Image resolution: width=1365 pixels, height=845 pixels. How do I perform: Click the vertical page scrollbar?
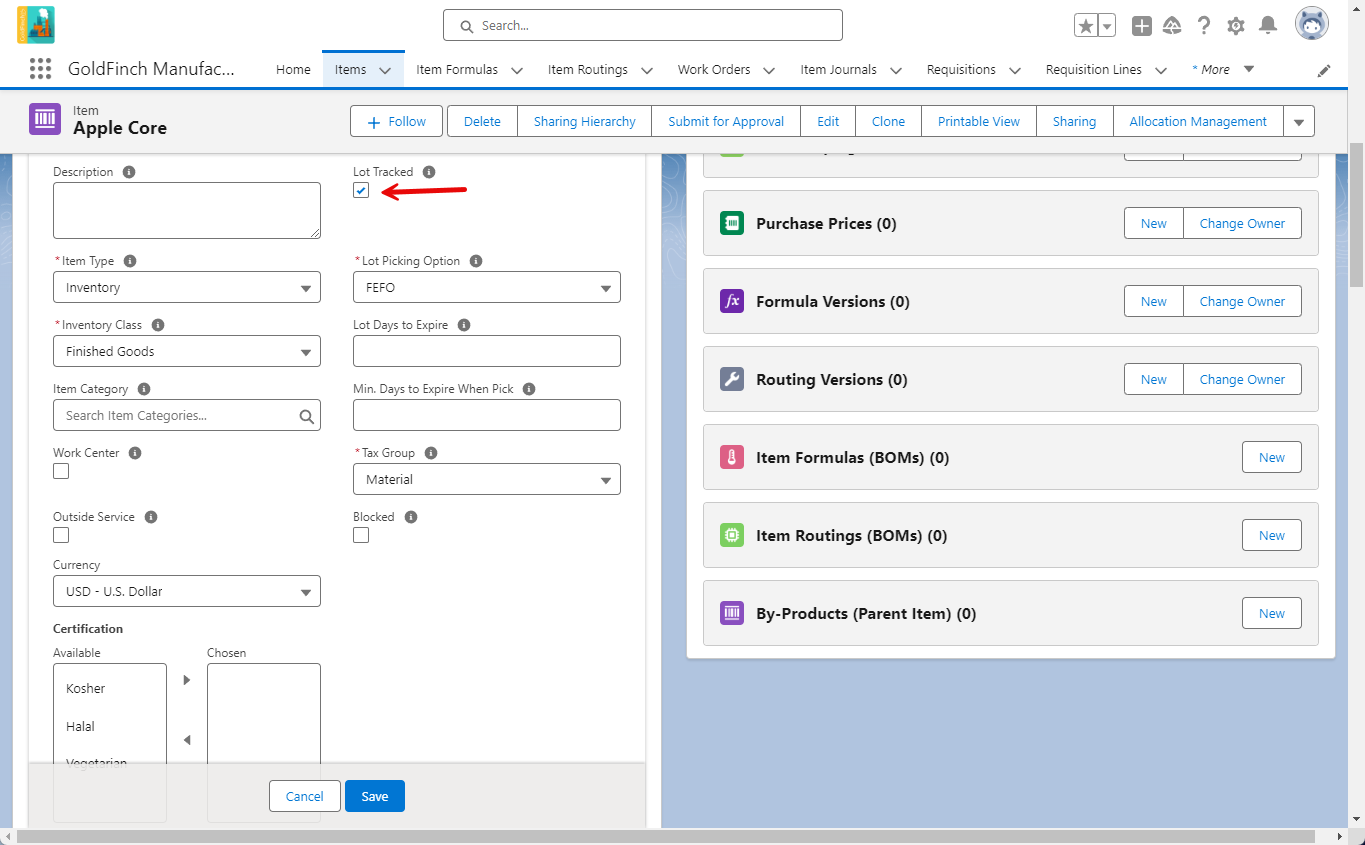[x=1356, y=215]
